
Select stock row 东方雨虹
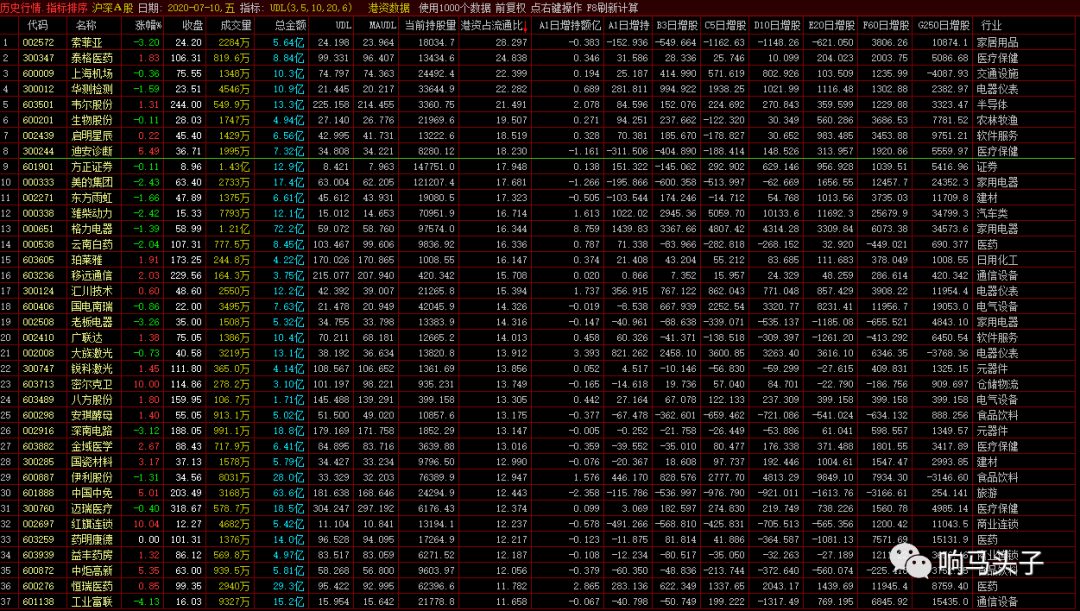point(537,198)
